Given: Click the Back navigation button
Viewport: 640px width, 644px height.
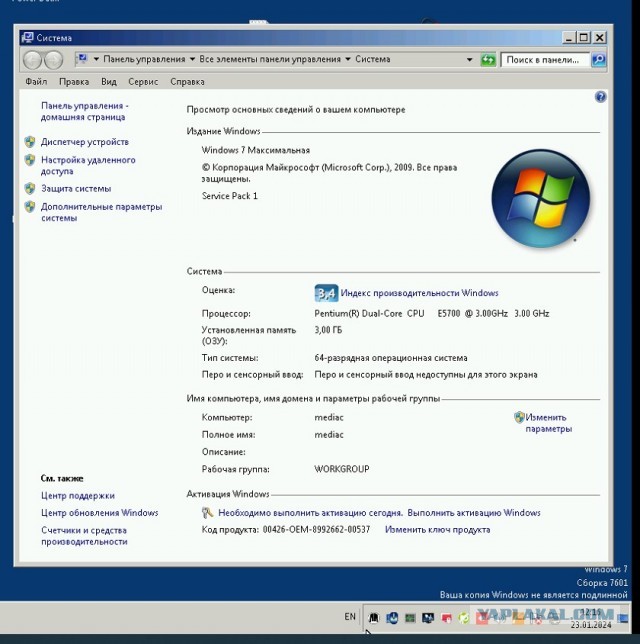Looking at the screenshot, I should (x=32, y=60).
